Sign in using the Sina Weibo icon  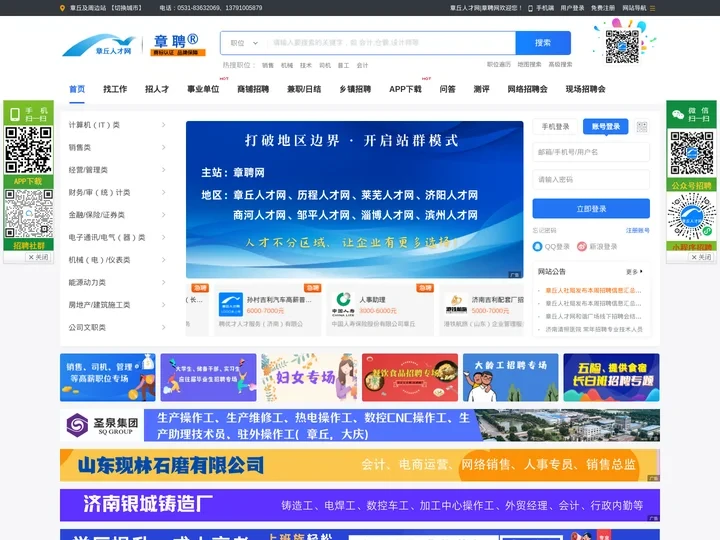(582, 247)
